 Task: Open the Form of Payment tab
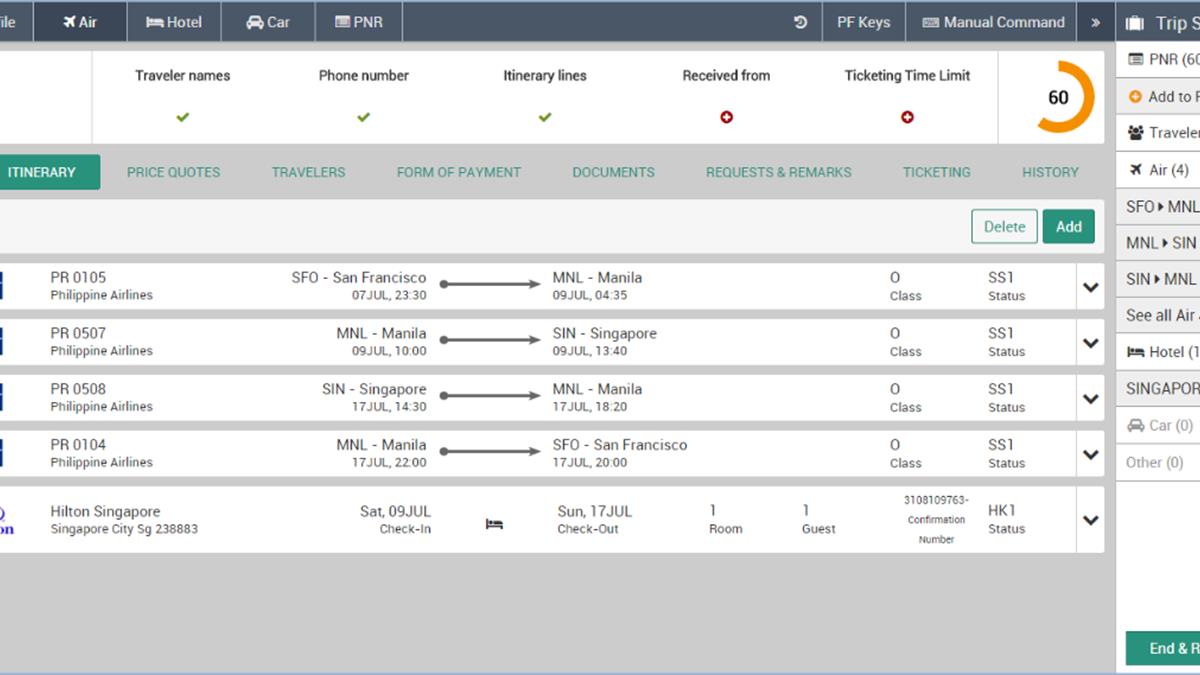(x=458, y=172)
